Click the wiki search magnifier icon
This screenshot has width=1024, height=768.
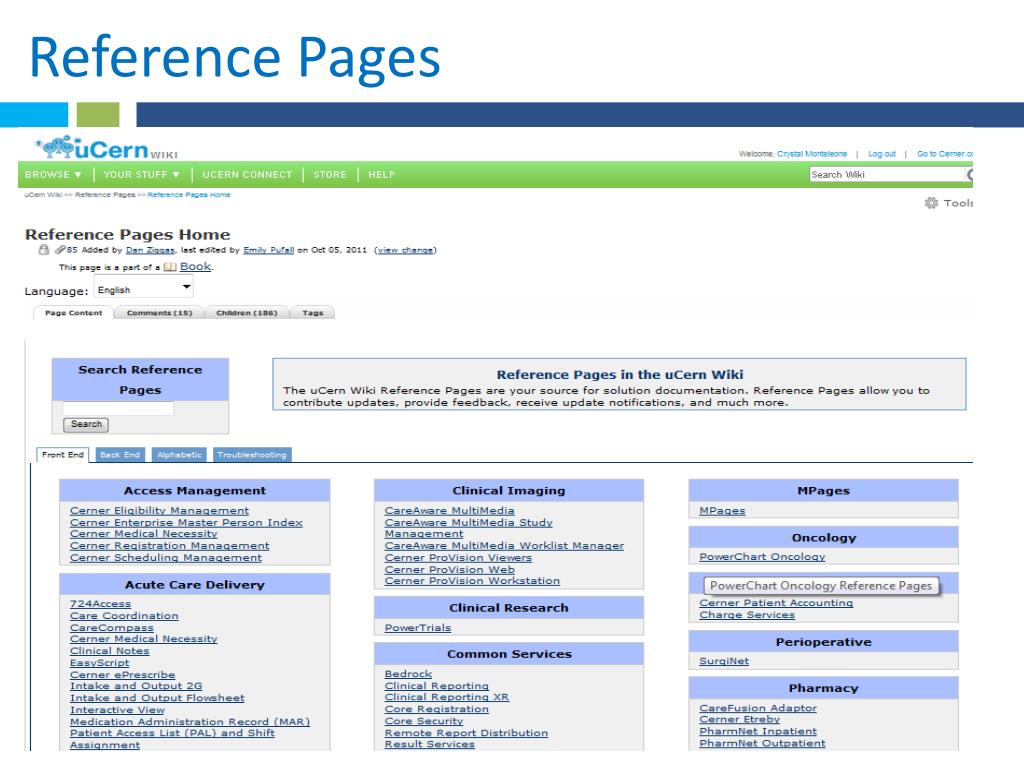pos(970,174)
